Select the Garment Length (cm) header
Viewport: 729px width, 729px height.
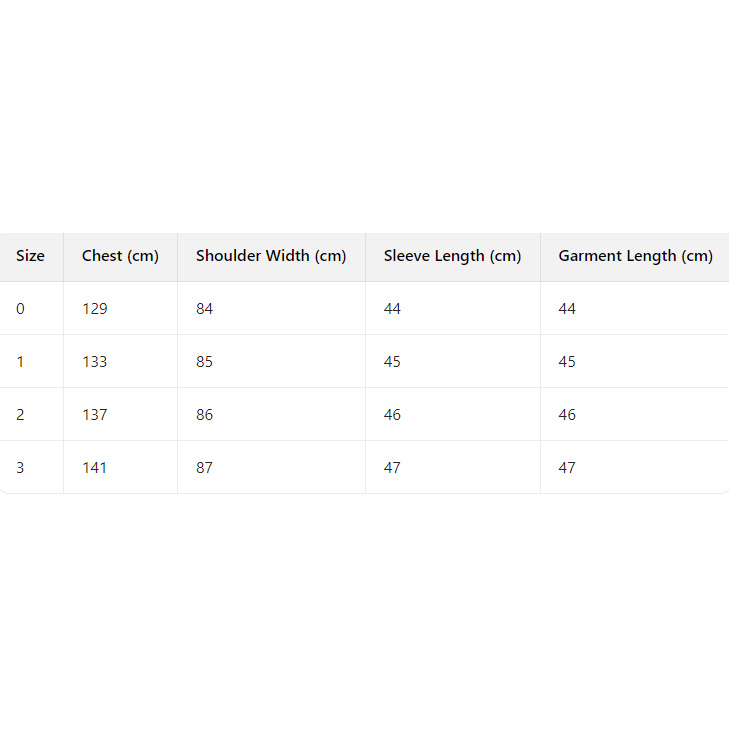[635, 256]
